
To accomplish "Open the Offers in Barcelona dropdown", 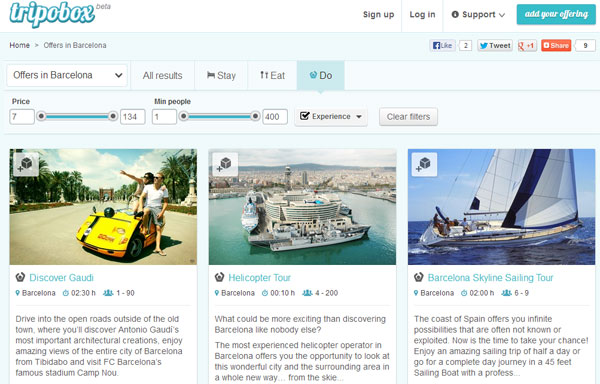I will click(x=67, y=75).
